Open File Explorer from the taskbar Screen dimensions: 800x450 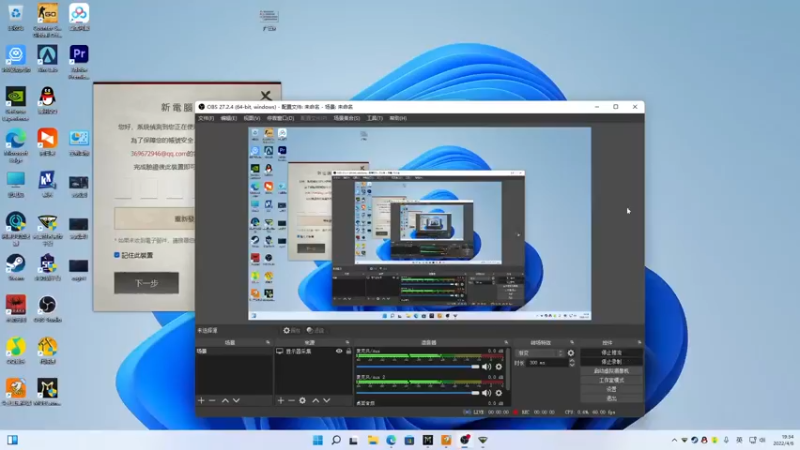pos(372,440)
